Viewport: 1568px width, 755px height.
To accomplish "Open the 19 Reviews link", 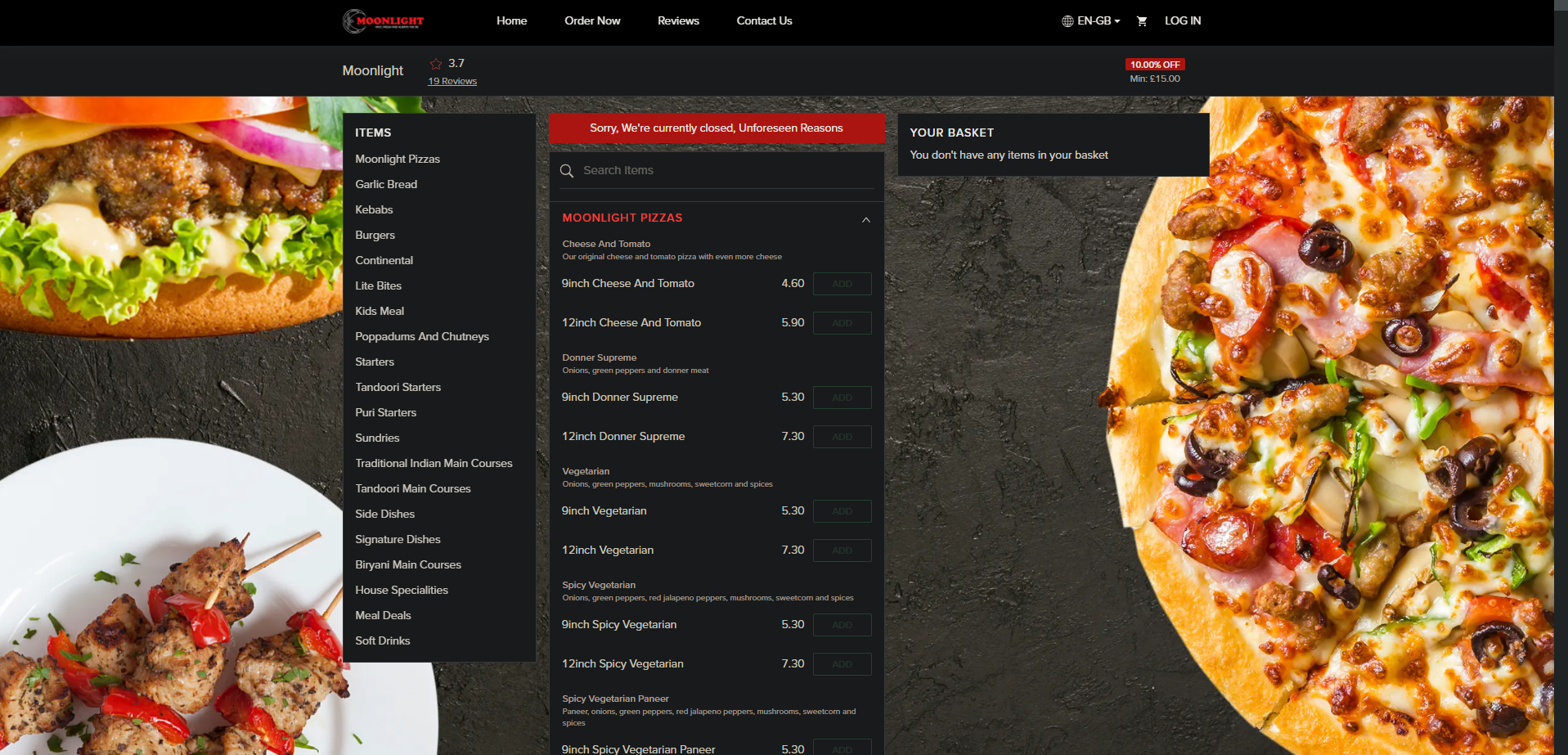I will coord(452,81).
